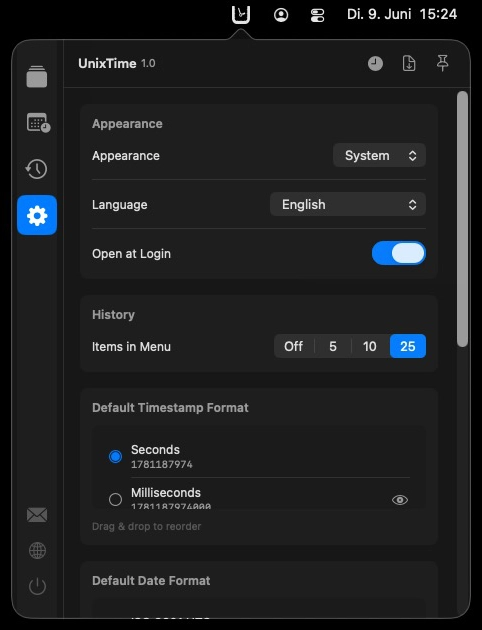
Task: Toggle the Open at Login switch
Action: pos(399,254)
